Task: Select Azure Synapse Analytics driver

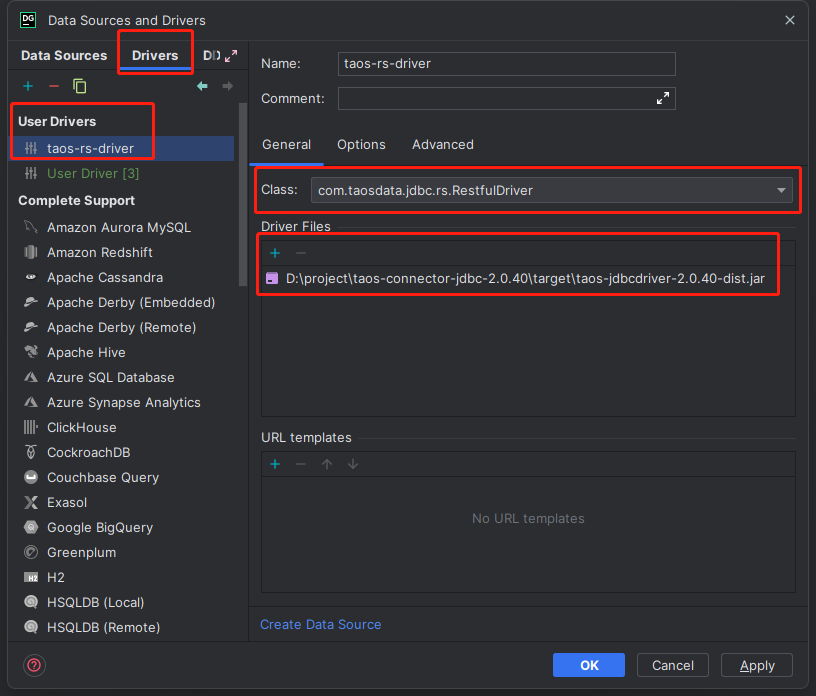Action: (122, 402)
